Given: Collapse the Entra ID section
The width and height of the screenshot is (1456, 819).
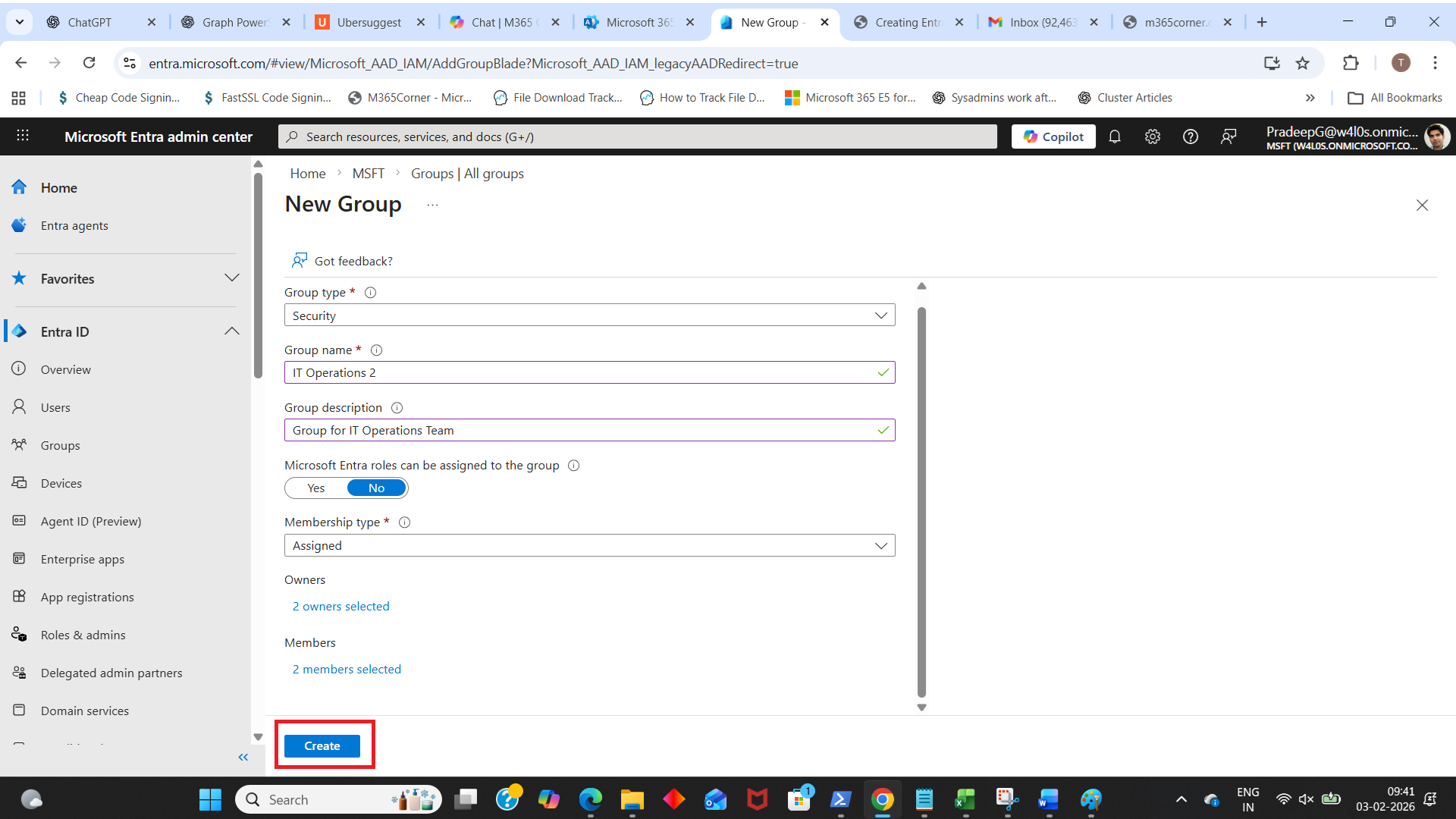Looking at the screenshot, I should tap(232, 331).
